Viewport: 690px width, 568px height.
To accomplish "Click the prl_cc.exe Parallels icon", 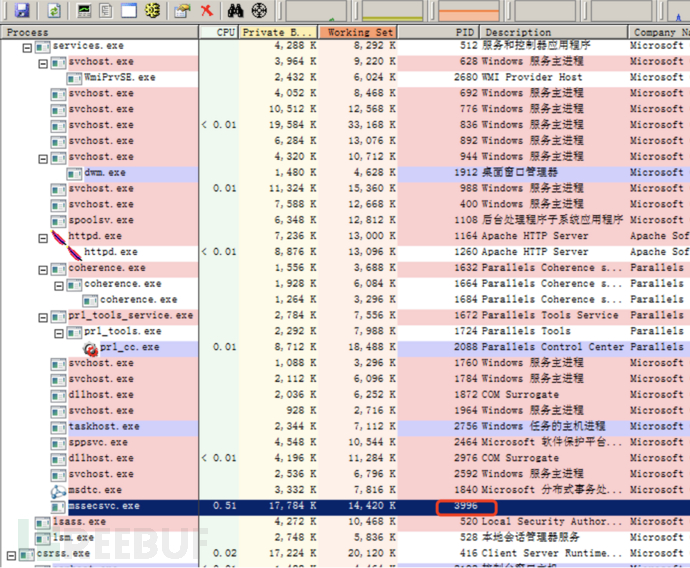I will coord(90,348).
